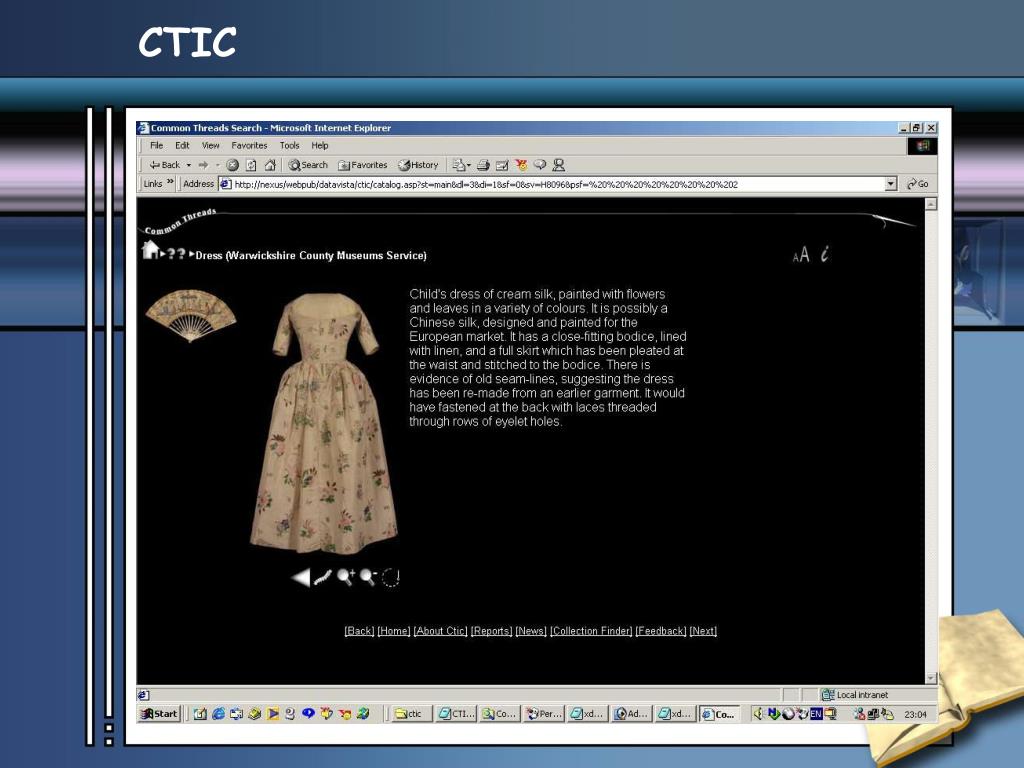Click the EN language tray indicator
The image size is (1024, 768).
816,714
